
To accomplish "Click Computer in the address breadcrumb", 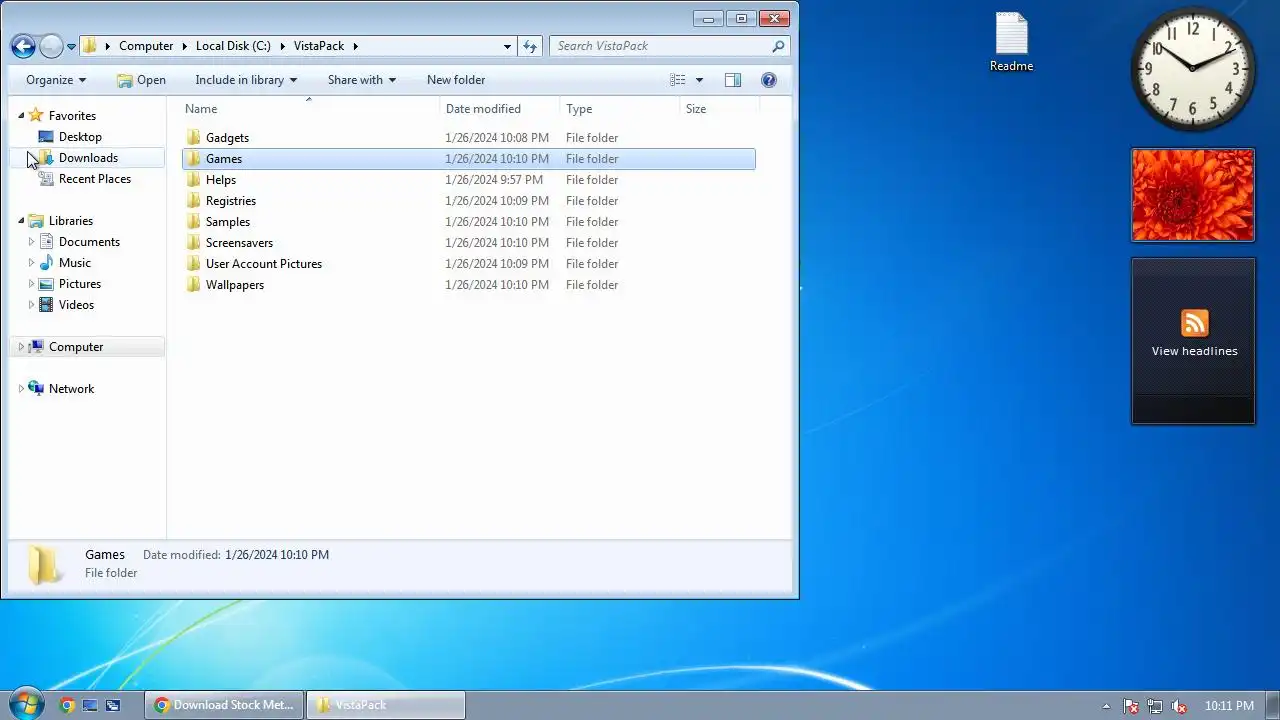I will click(146, 46).
